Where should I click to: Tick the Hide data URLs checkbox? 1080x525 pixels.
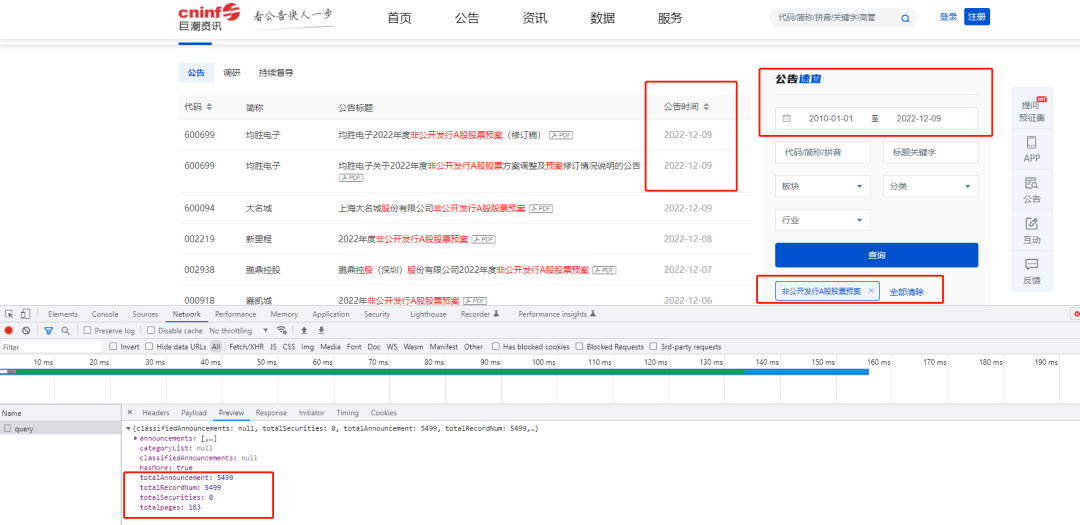pos(150,347)
